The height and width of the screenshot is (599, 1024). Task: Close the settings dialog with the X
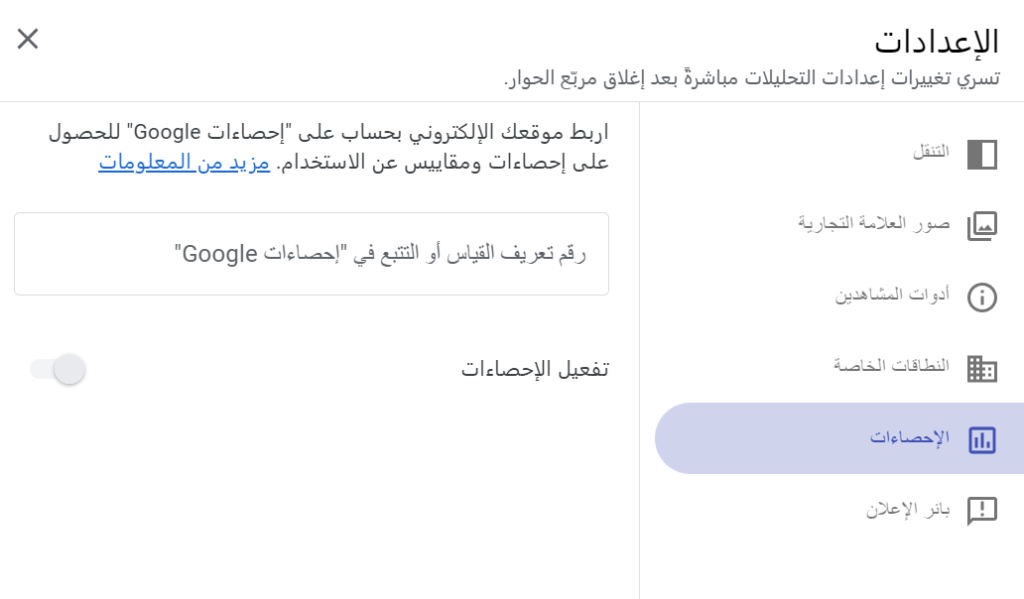pyautogui.click(x=28, y=39)
